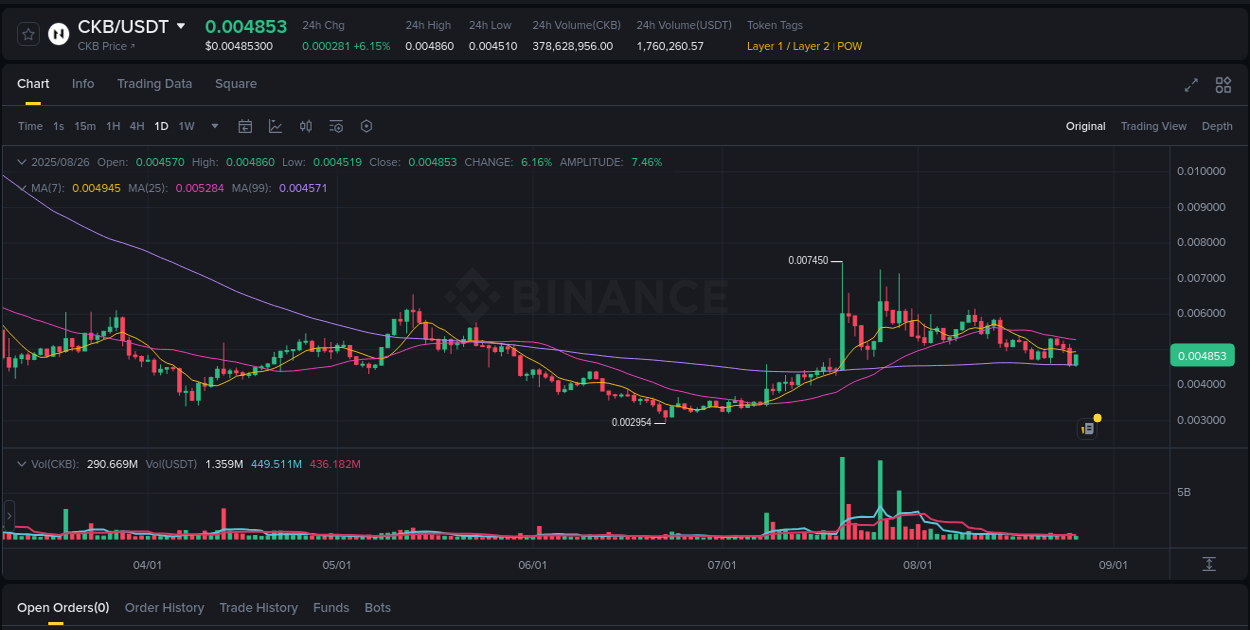Expand the chart to fullscreen
Screen dimensions: 1250x630
(1191, 86)
